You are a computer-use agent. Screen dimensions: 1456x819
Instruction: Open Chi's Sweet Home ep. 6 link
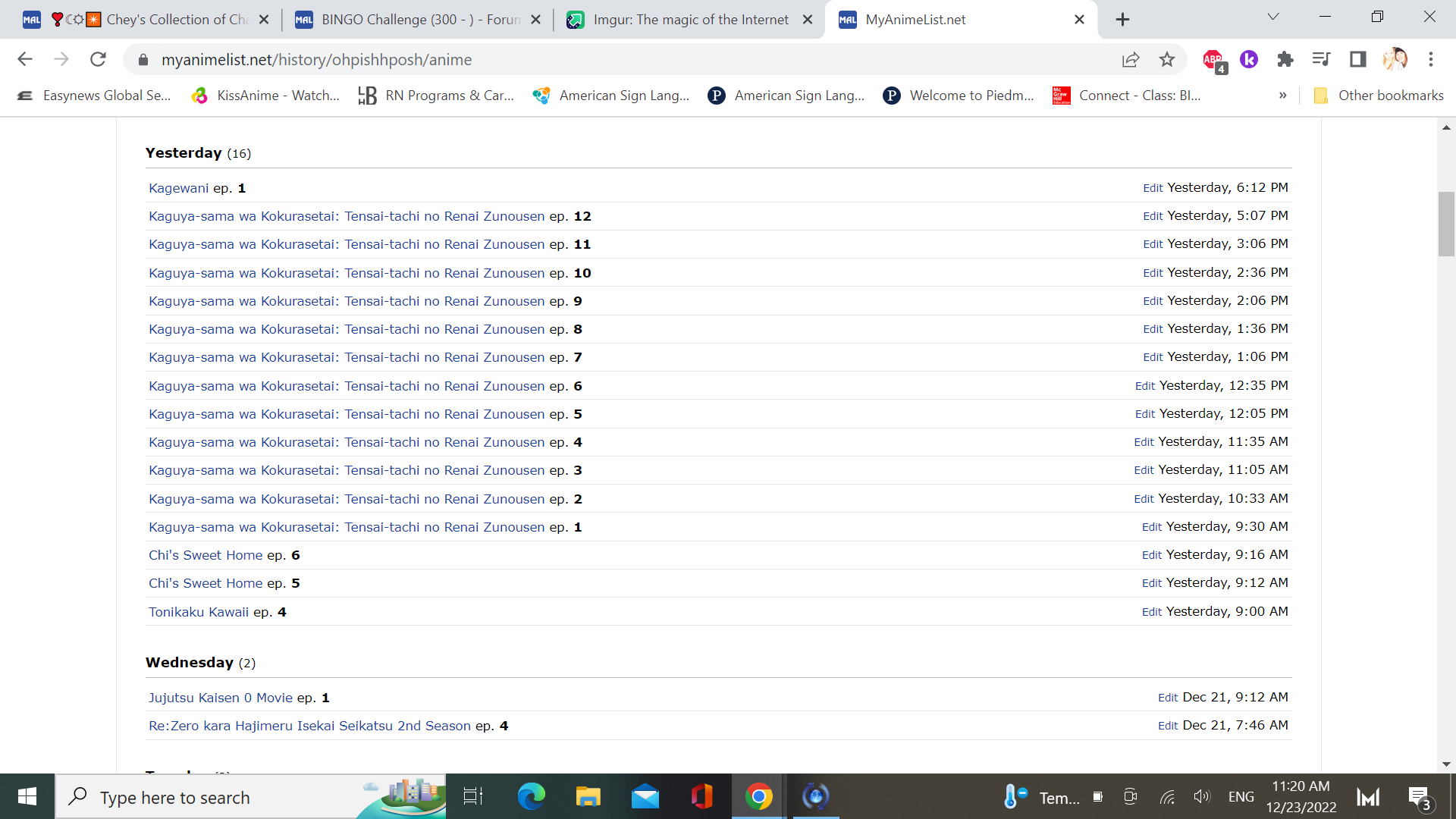(206, 555)
